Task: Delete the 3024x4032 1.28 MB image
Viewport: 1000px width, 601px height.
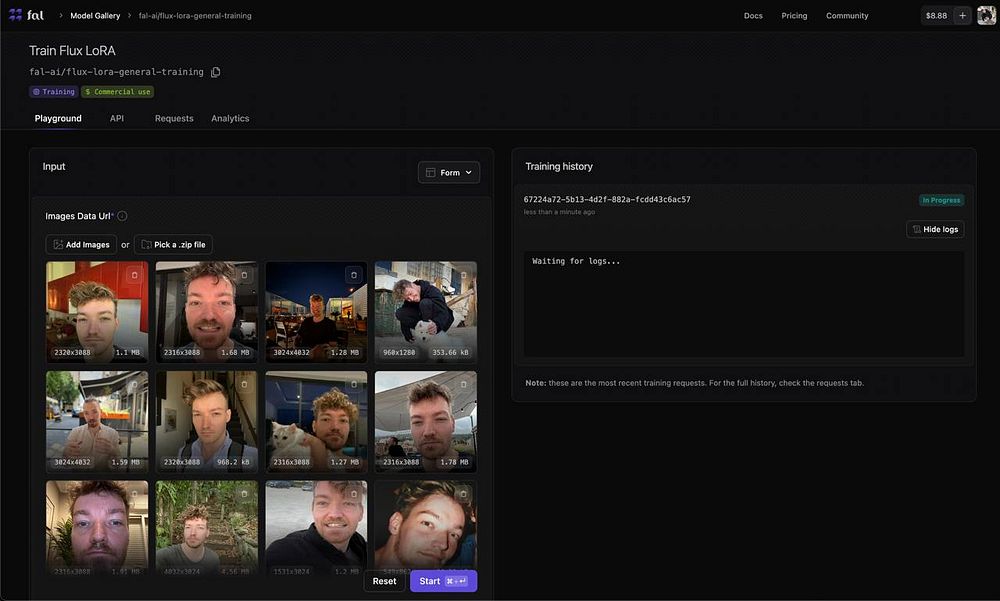Action: pyautogui.click(x=354, y=275)
